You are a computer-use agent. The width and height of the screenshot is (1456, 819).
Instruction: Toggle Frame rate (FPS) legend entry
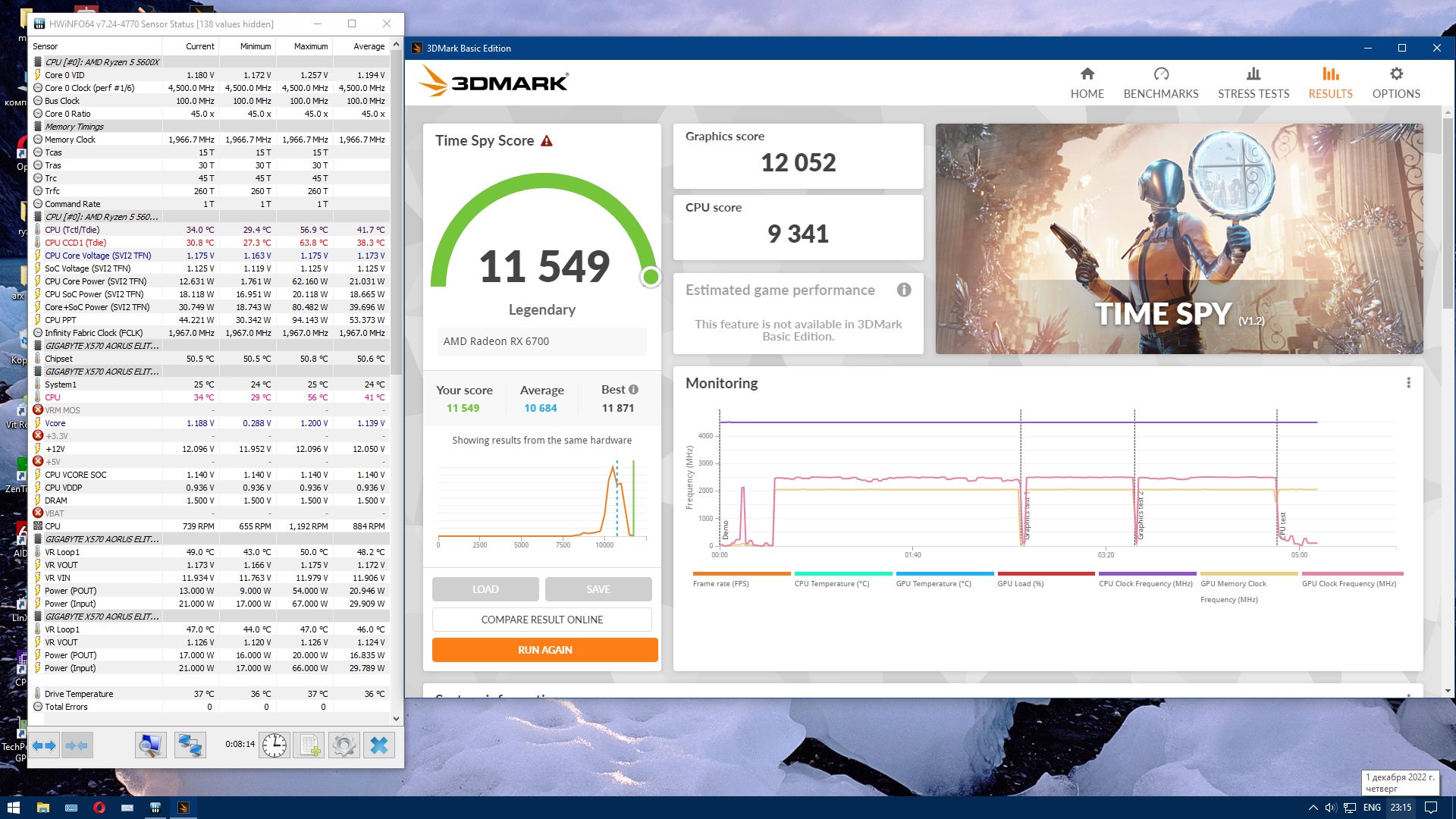click(720, 583)
